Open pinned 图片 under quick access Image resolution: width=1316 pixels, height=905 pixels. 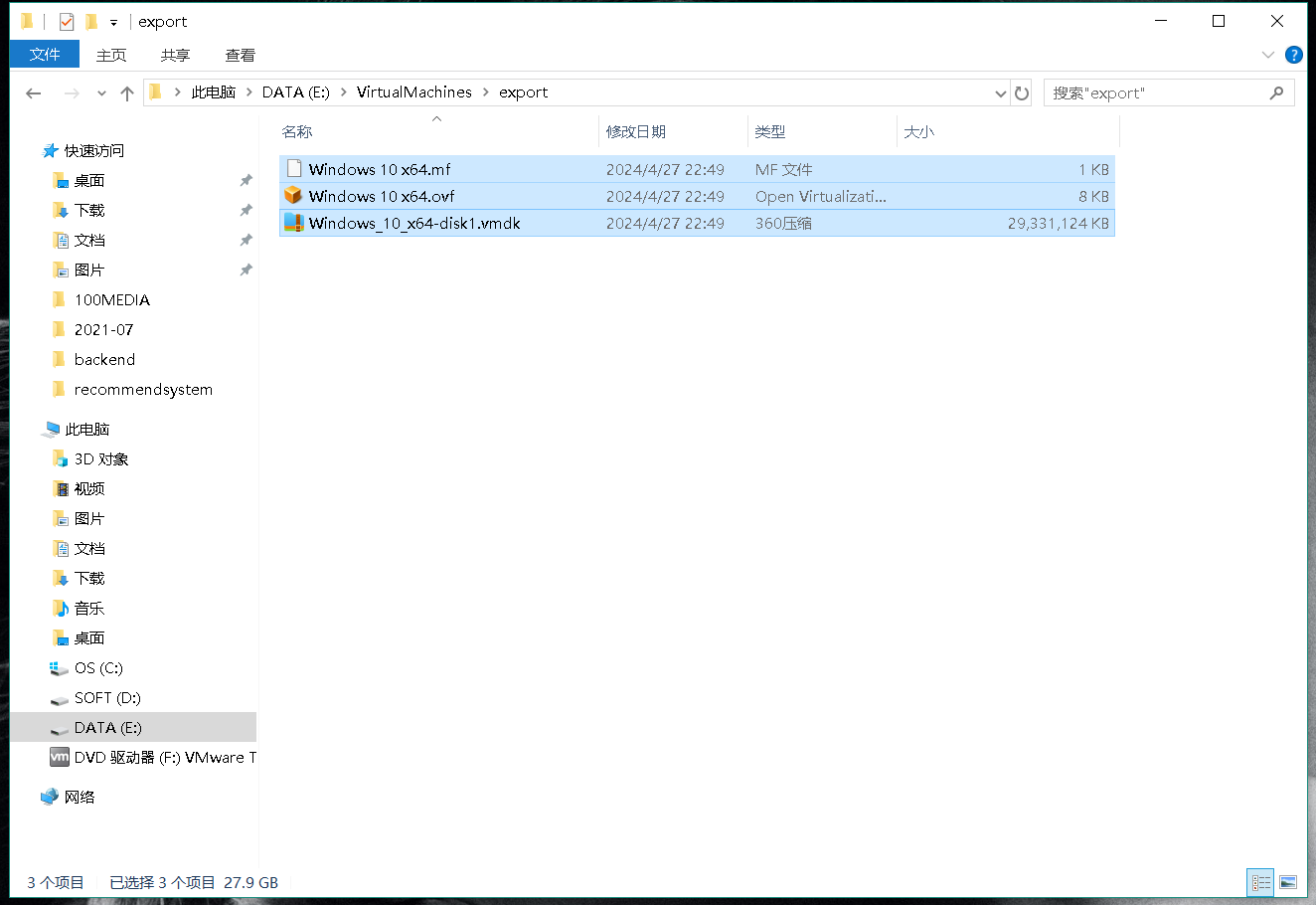tap(89, 271)
